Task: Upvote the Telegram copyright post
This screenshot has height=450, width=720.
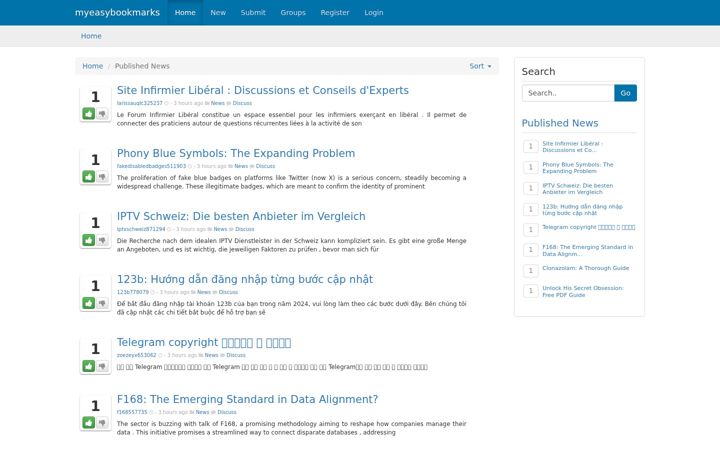Action: [89, 366]
